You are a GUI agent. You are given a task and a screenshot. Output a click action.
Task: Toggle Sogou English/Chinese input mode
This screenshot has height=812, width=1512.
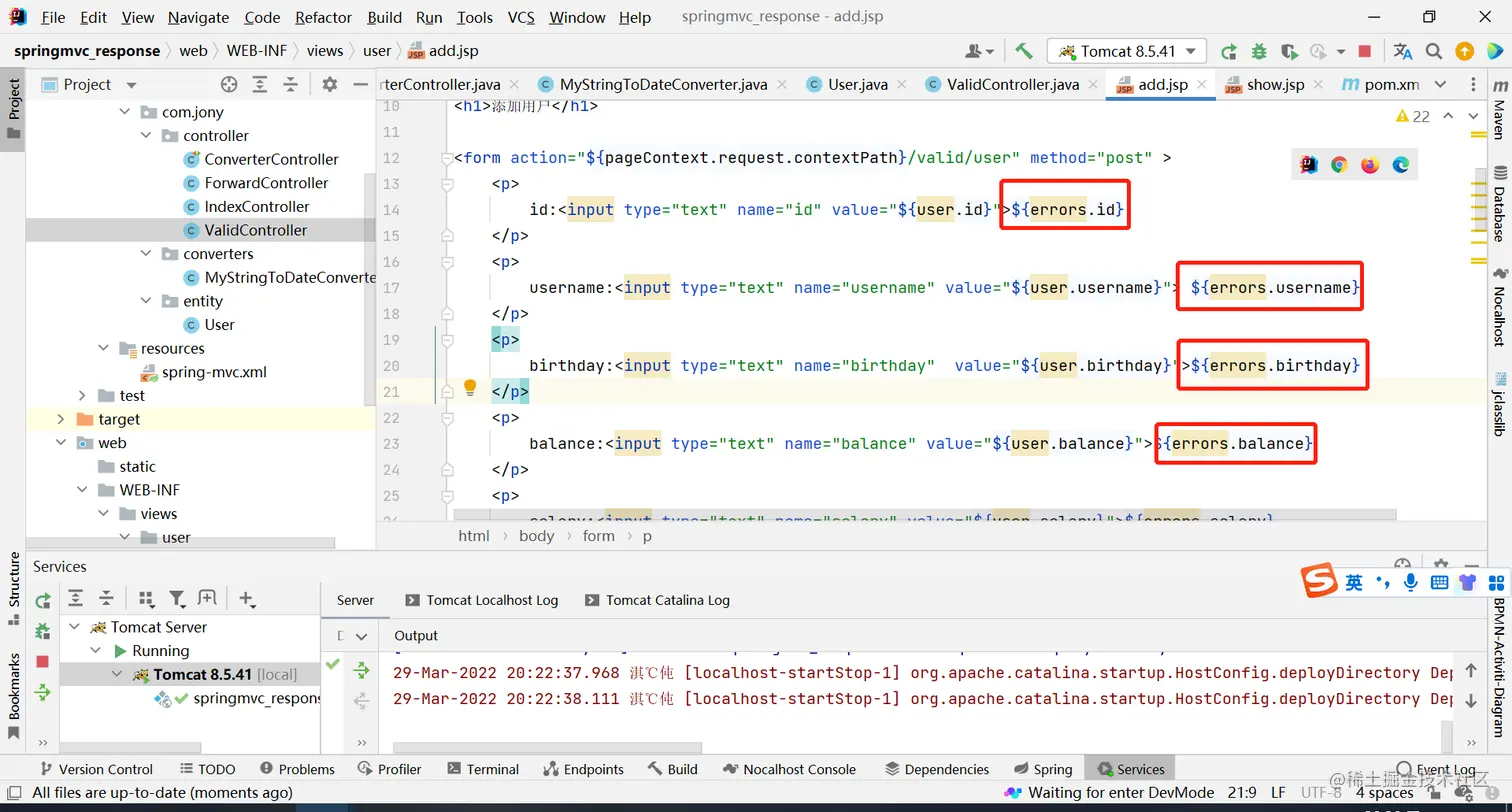[x=1353, y=582]
